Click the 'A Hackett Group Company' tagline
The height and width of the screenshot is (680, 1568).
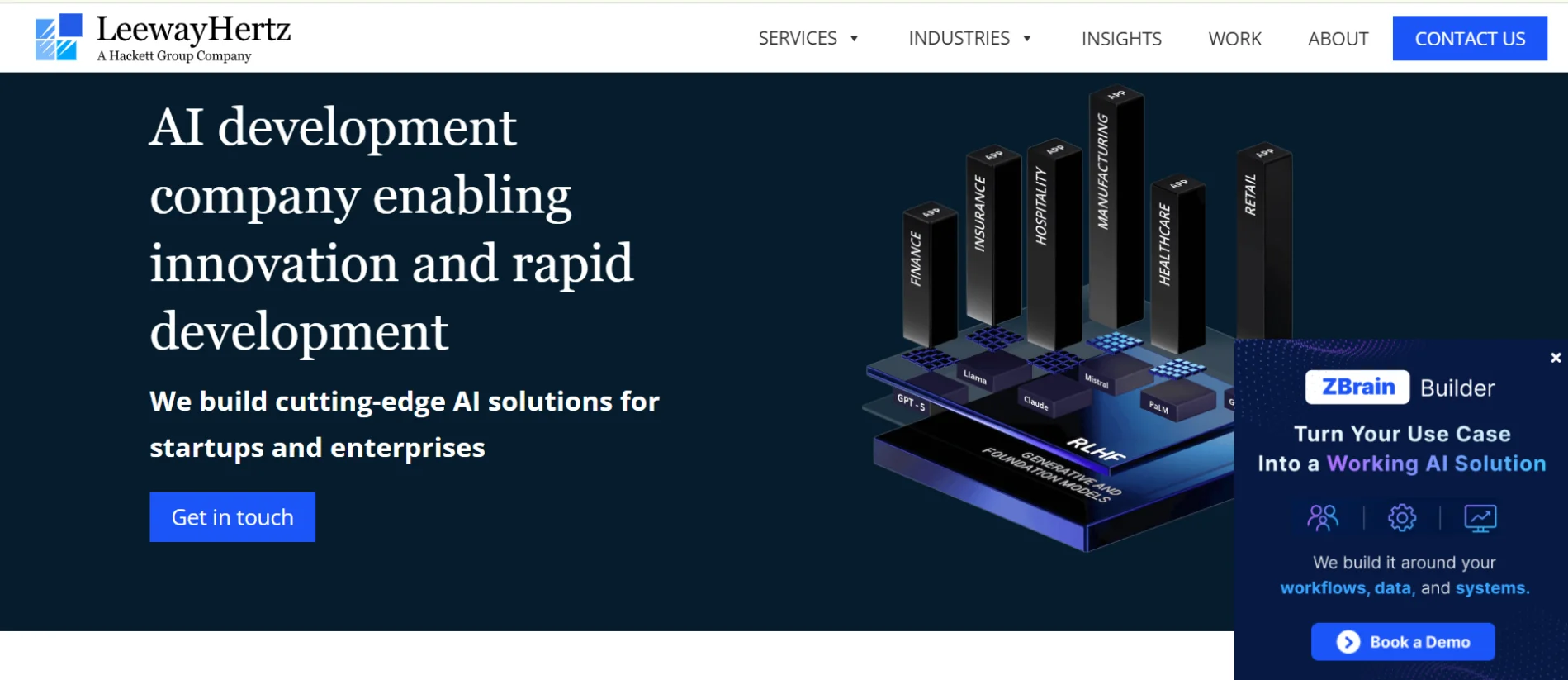[x=173, y=56]
